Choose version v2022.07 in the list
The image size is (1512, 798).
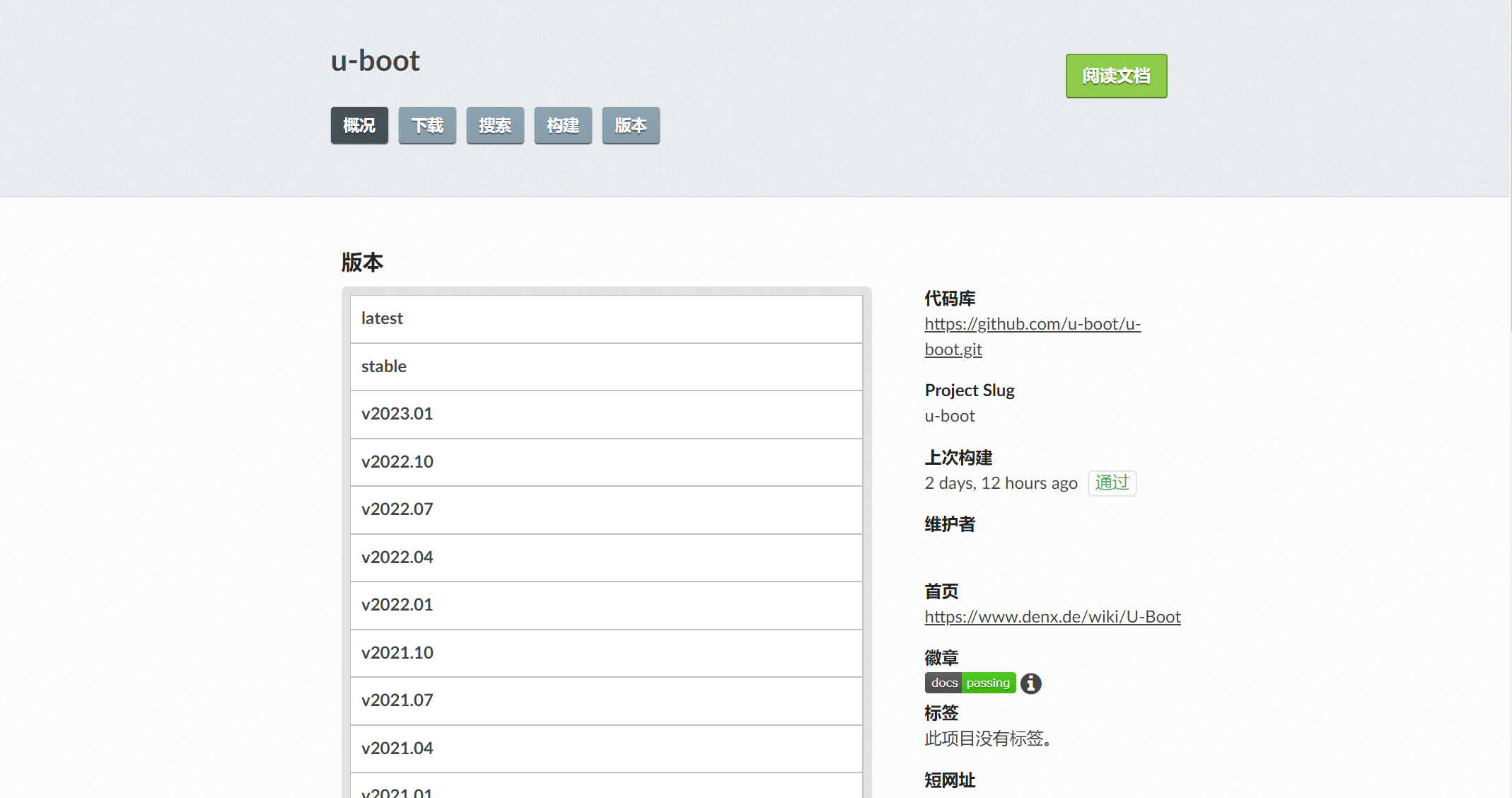[x=397, y=509]
